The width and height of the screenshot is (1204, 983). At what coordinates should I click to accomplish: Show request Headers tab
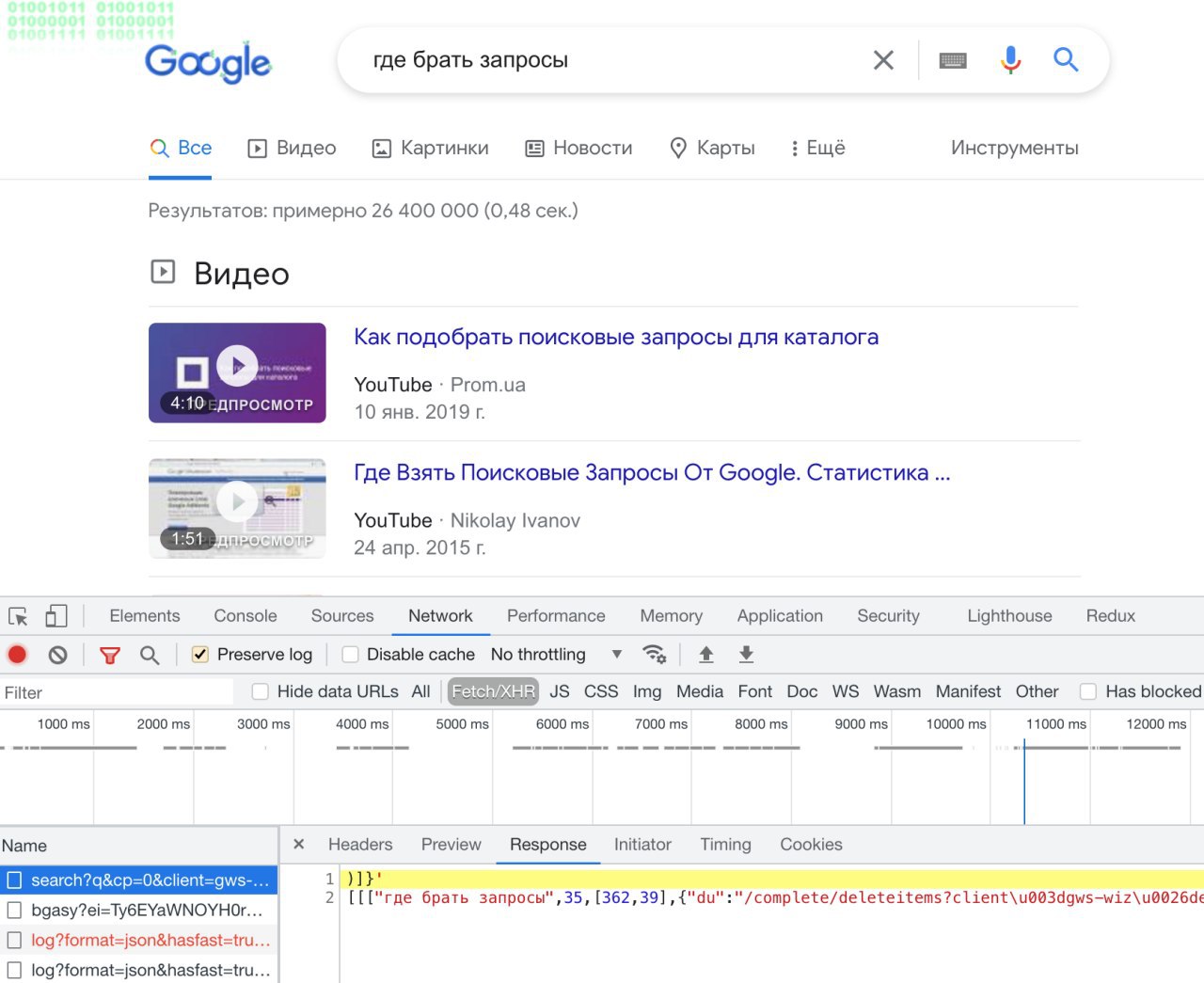(360, 845)
